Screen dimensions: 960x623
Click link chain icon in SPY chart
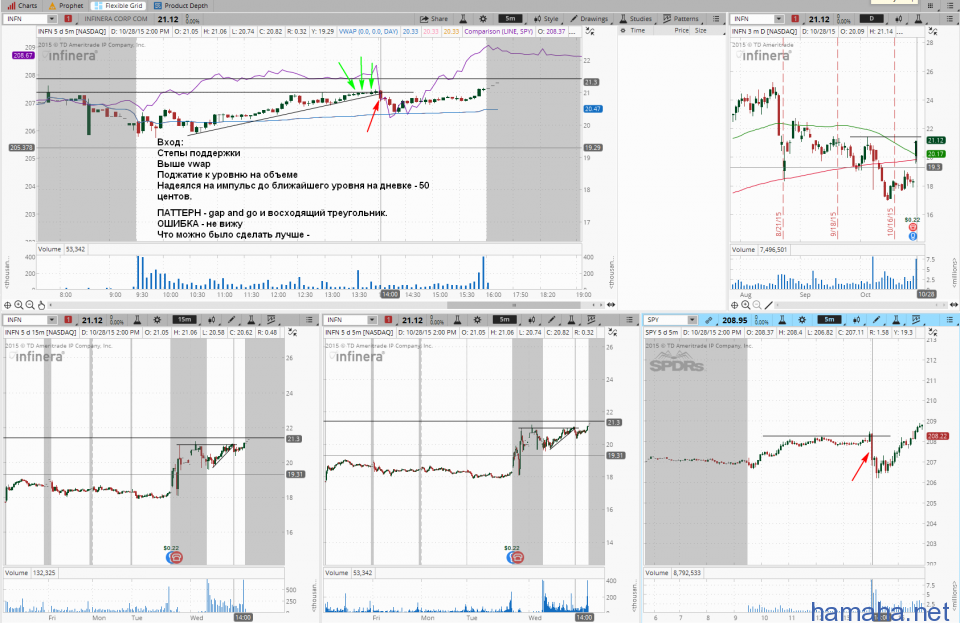(x=708, y=320)
